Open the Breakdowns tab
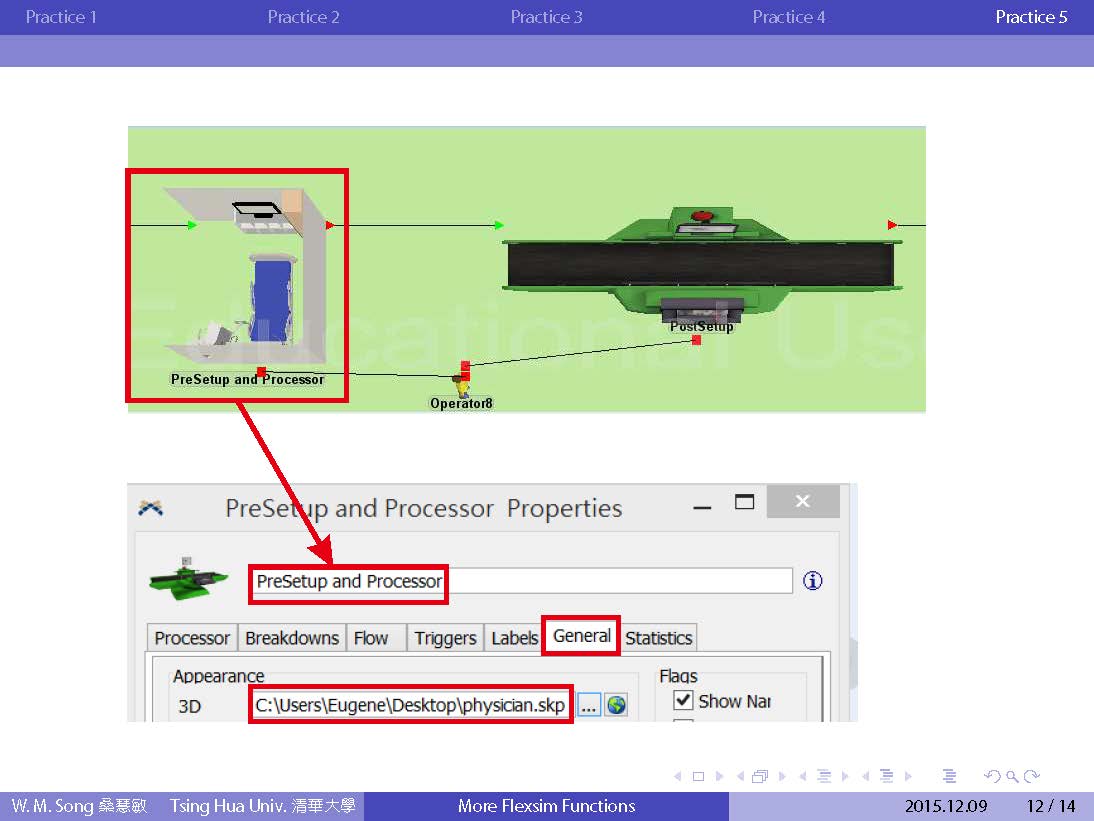1094x821 pixels. point(292,638)
